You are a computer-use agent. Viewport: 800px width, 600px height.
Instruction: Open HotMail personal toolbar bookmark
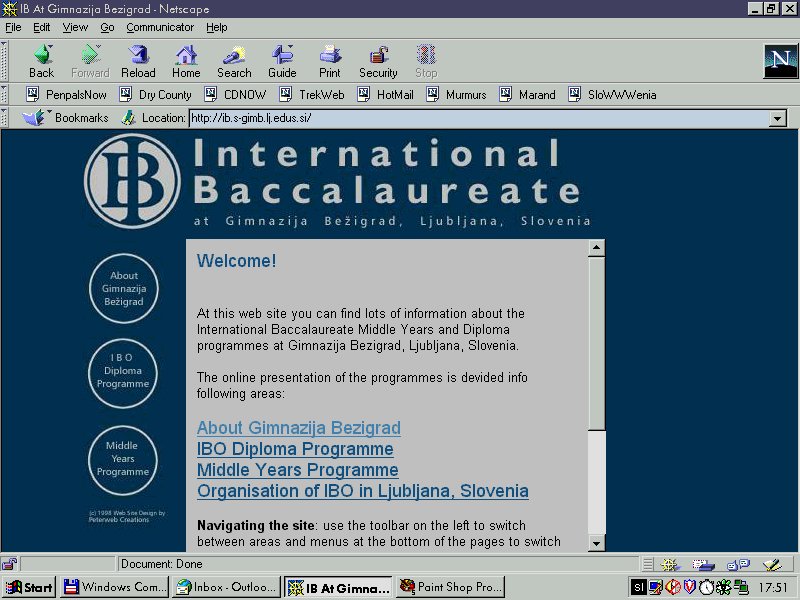[x=385, y=94]
